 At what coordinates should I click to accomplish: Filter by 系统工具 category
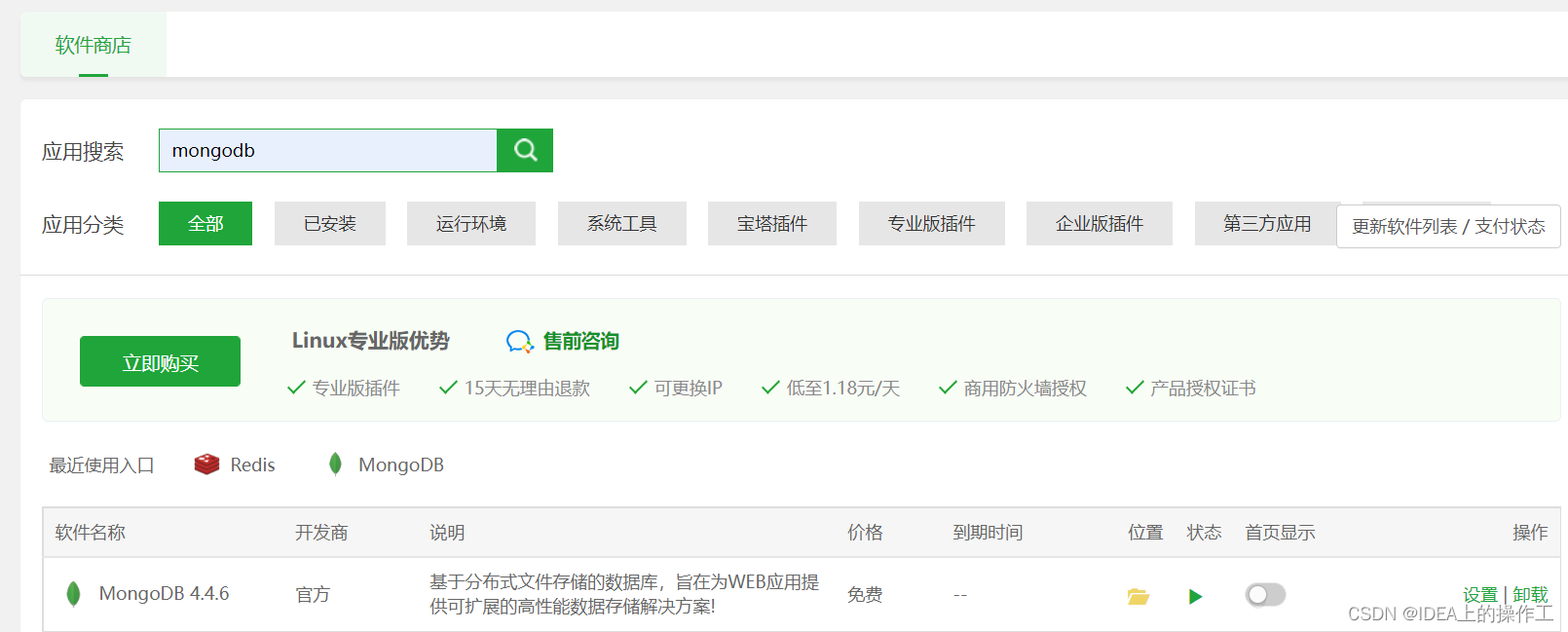[x=622, y=223]
